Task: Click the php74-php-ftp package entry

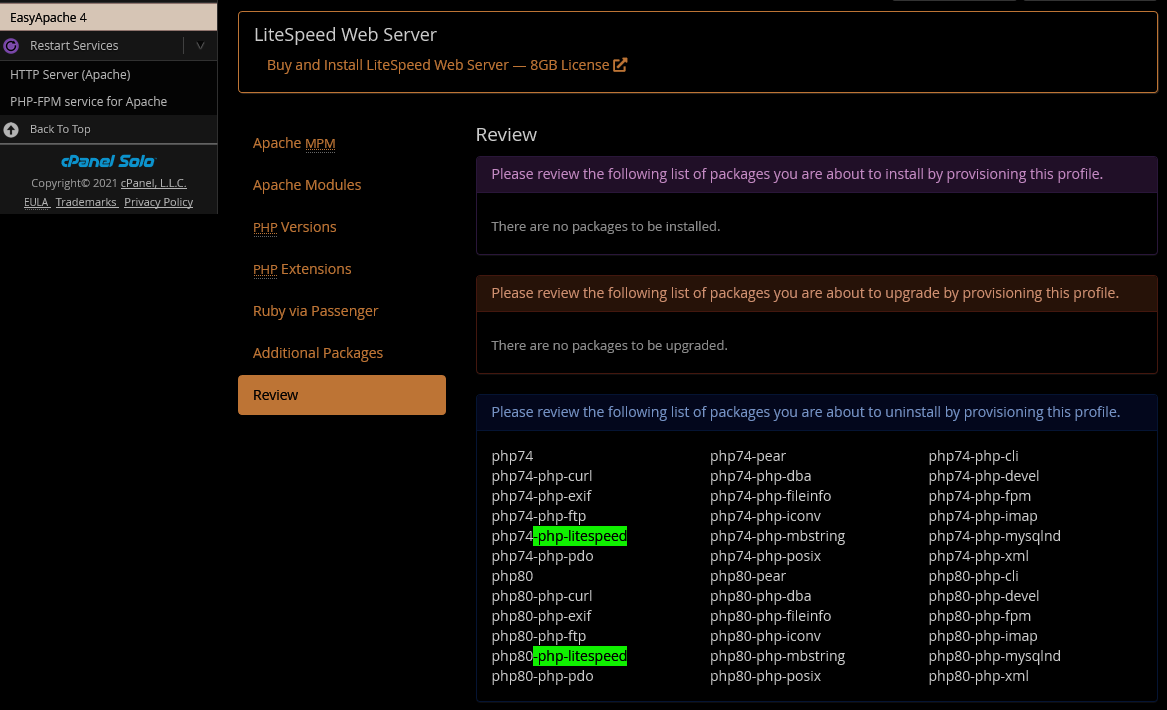Action: click(x=538, y=516)
